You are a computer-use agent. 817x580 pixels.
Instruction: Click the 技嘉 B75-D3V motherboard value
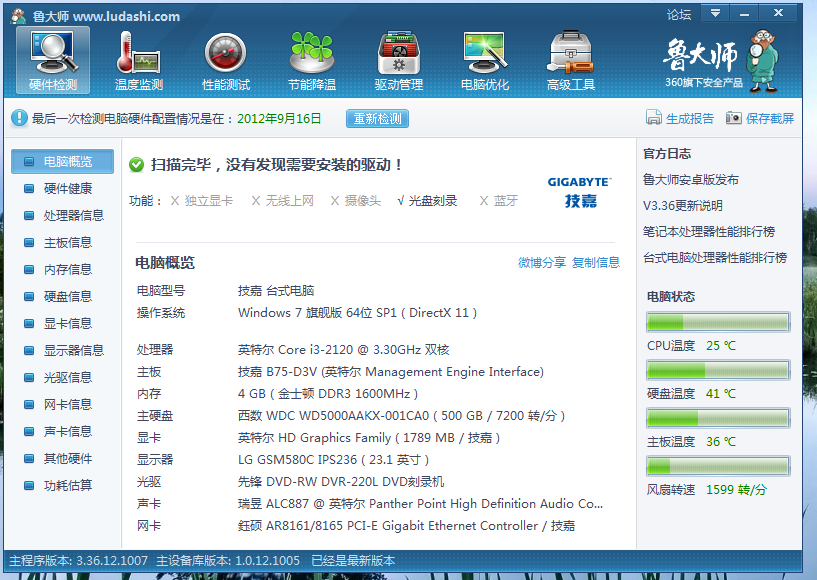[x=391, y=372]
